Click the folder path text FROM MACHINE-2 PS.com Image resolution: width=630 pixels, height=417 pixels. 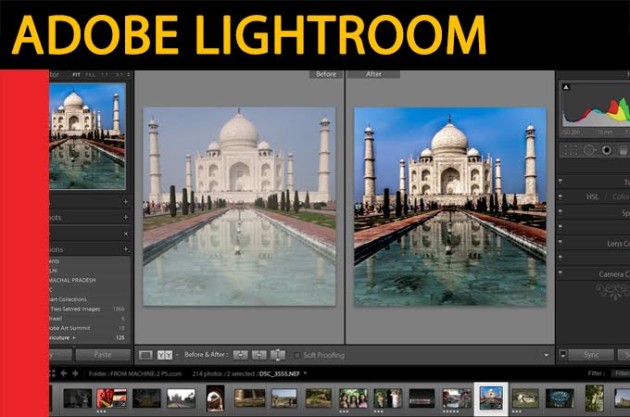tap(146, 374)
